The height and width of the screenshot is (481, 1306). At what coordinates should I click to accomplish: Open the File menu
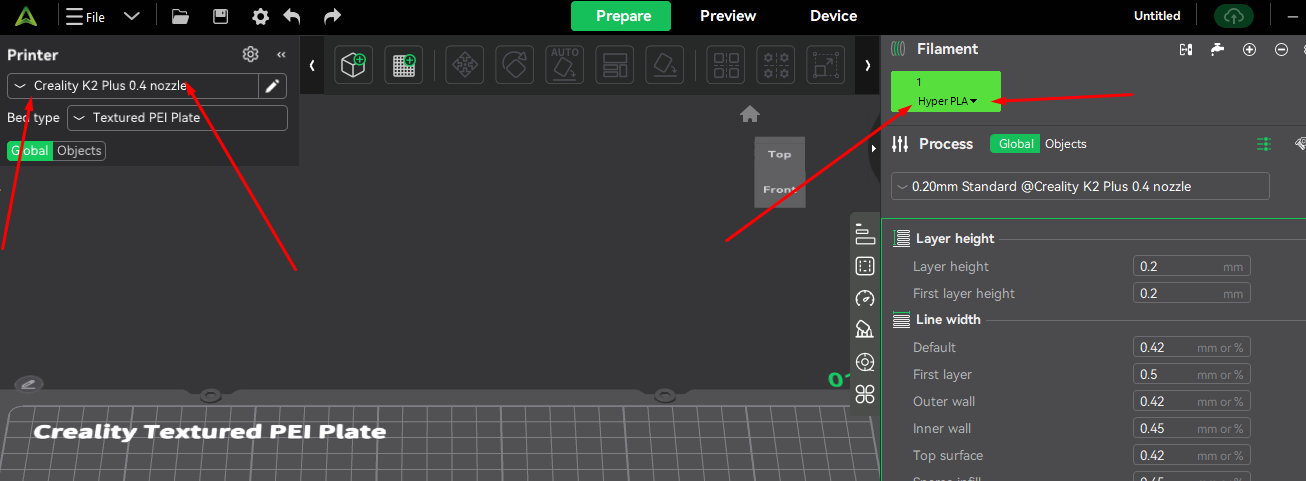[85, 16]
